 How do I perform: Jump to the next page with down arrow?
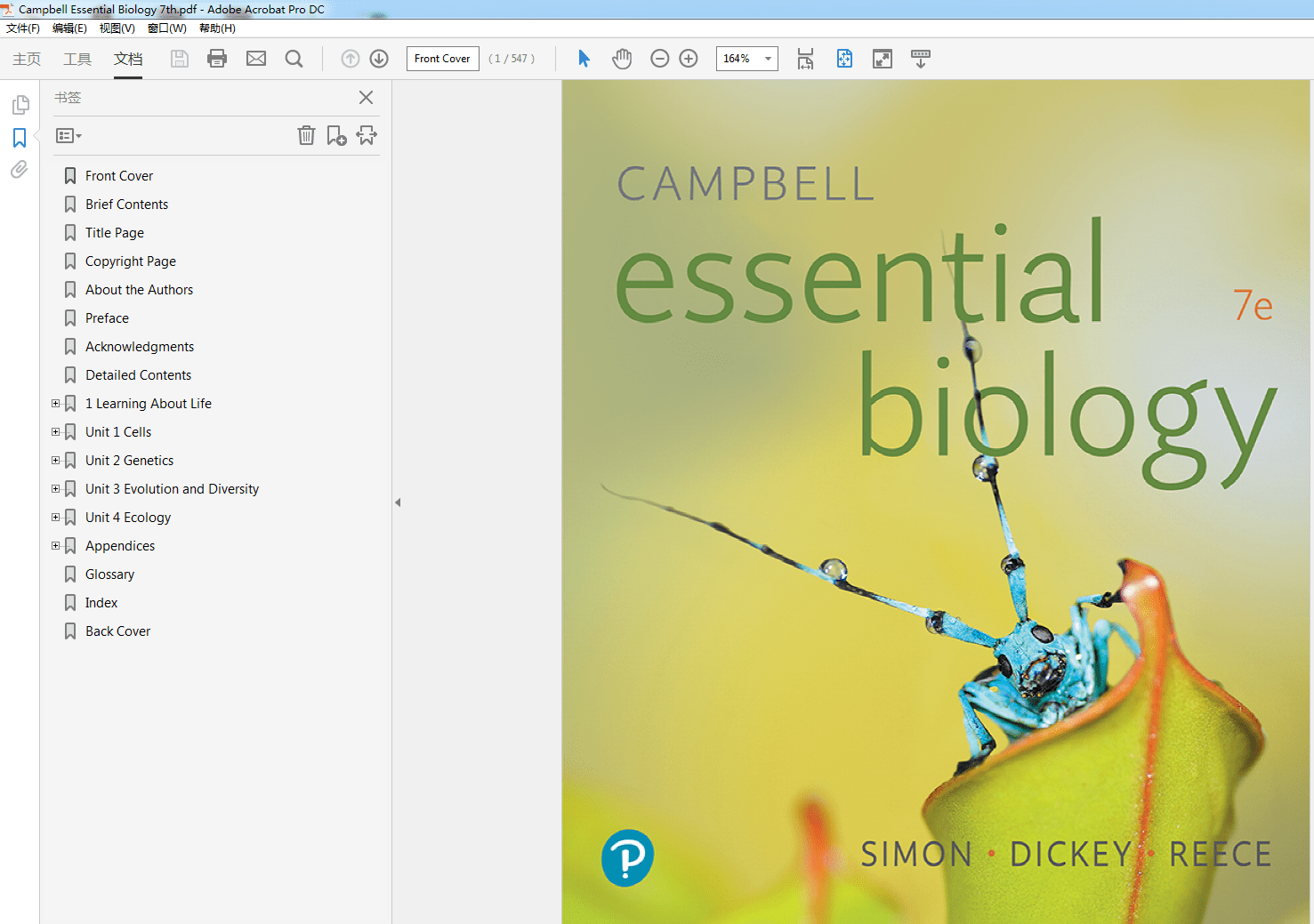pyautogui.click(x=378, y=59)
